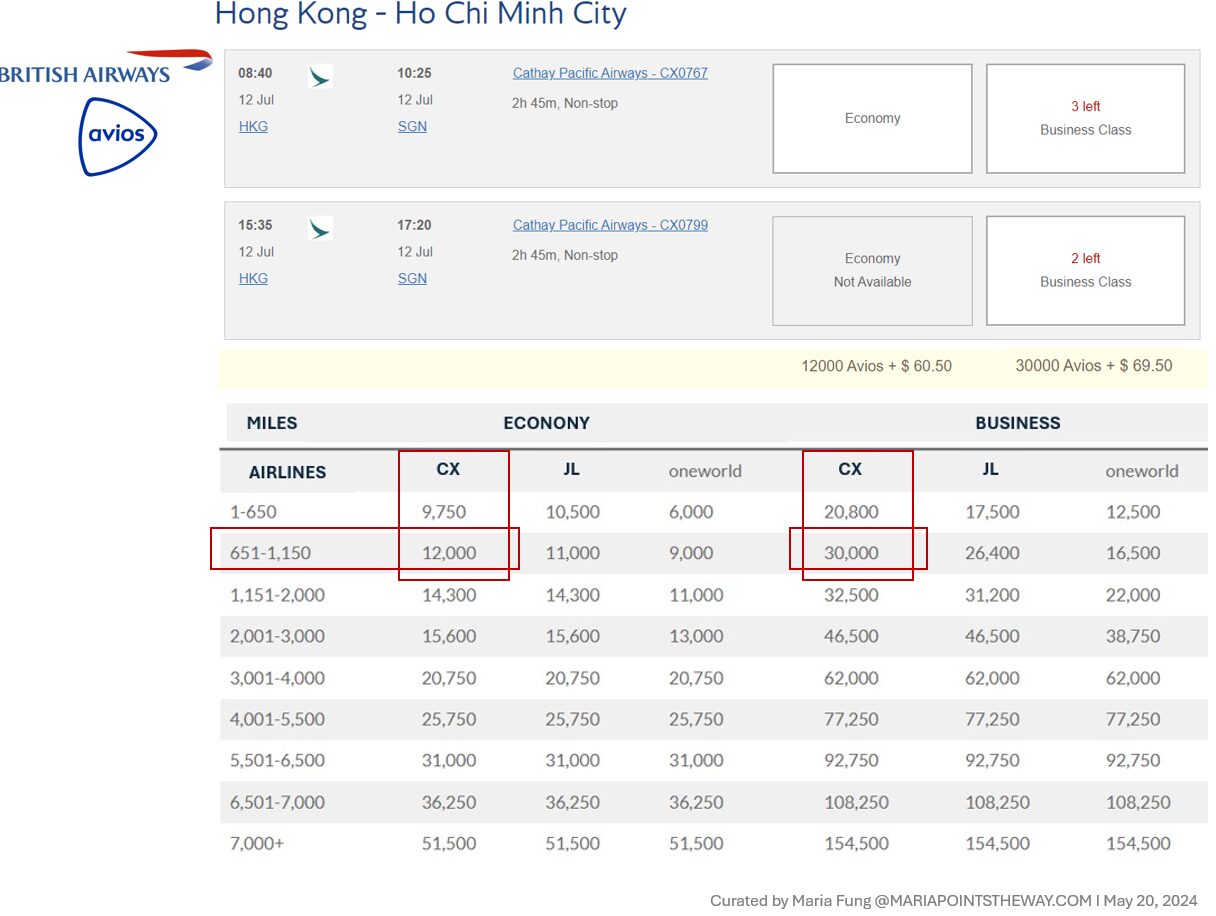
Task: Click the 13,000 economy oneworld value
Action: (696, 636)
